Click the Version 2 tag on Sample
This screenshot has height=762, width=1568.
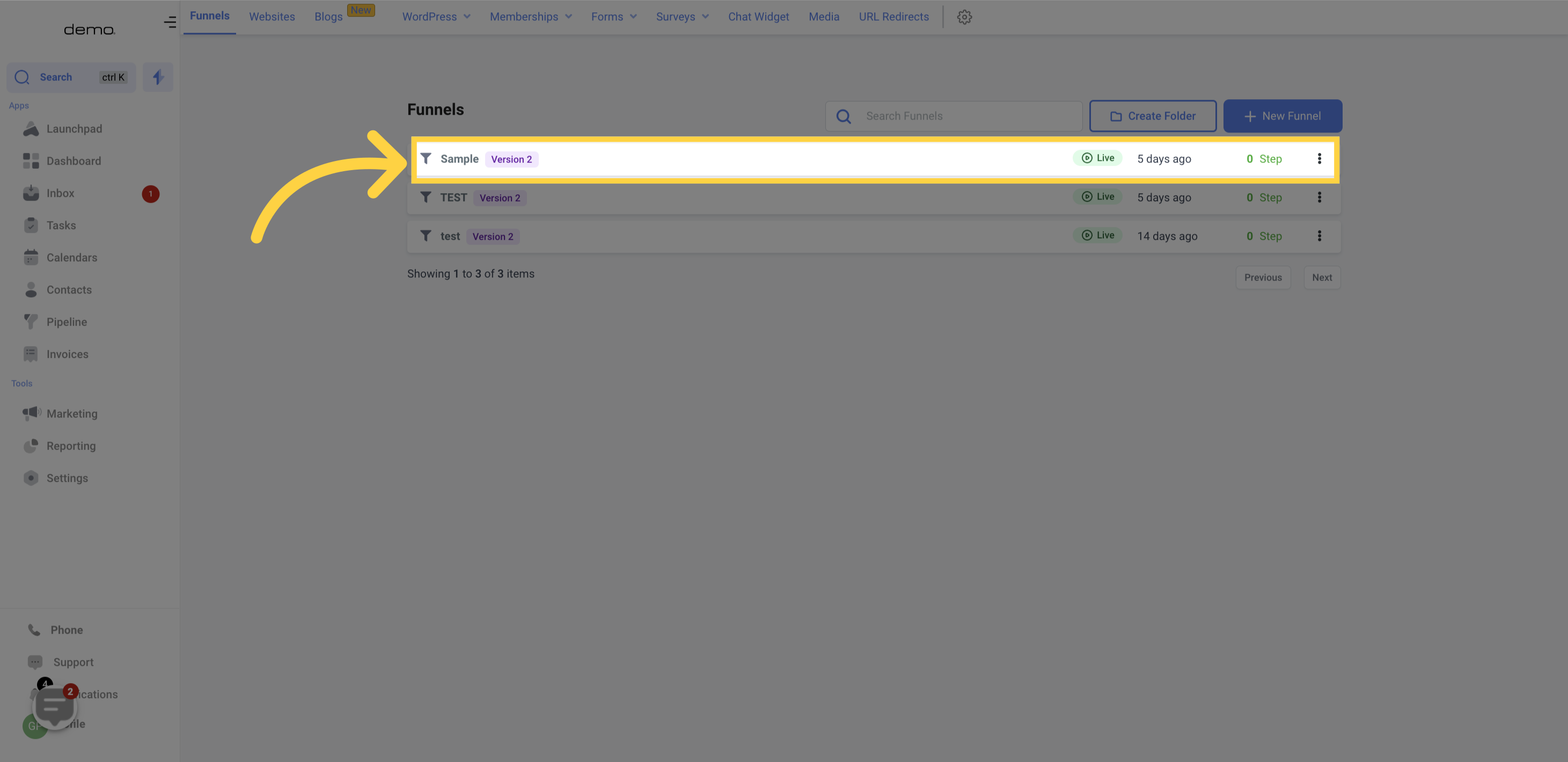511,159
